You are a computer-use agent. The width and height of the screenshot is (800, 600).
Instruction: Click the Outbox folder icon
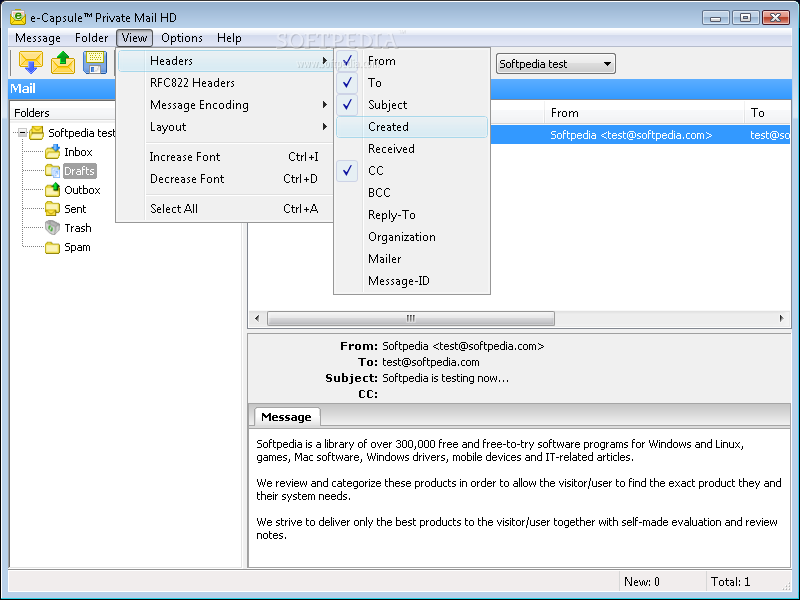(53, 190)
